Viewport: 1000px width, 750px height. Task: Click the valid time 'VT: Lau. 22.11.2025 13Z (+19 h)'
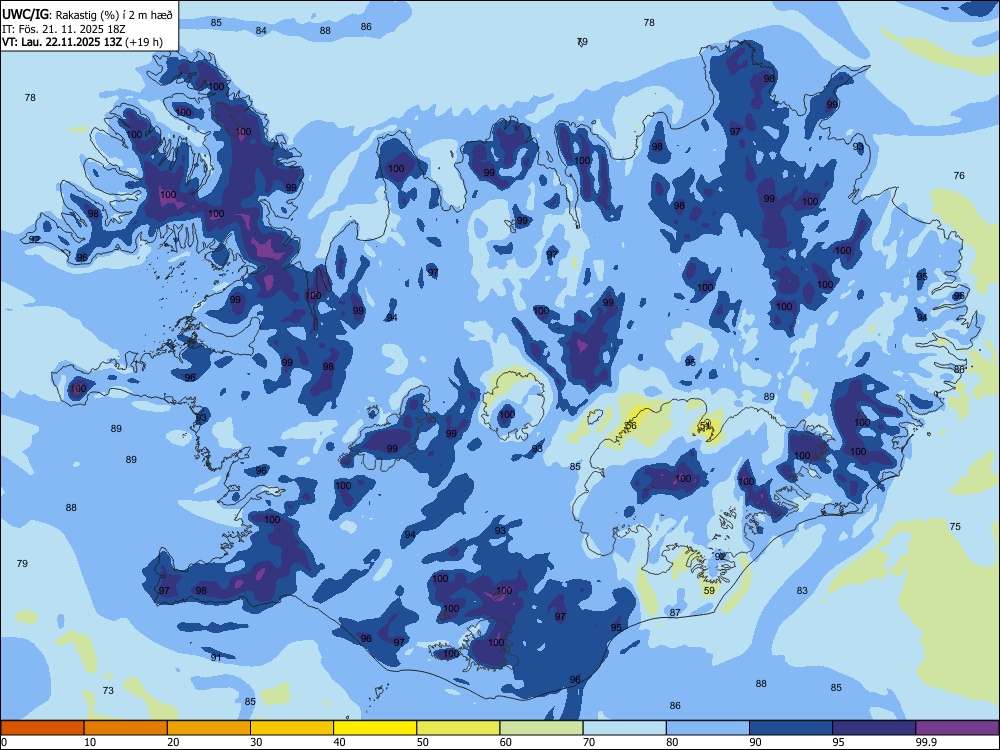[x=82, y=43]
